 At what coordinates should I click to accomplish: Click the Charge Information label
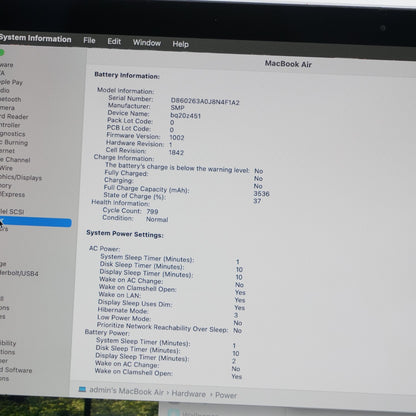tap(124, 158)
